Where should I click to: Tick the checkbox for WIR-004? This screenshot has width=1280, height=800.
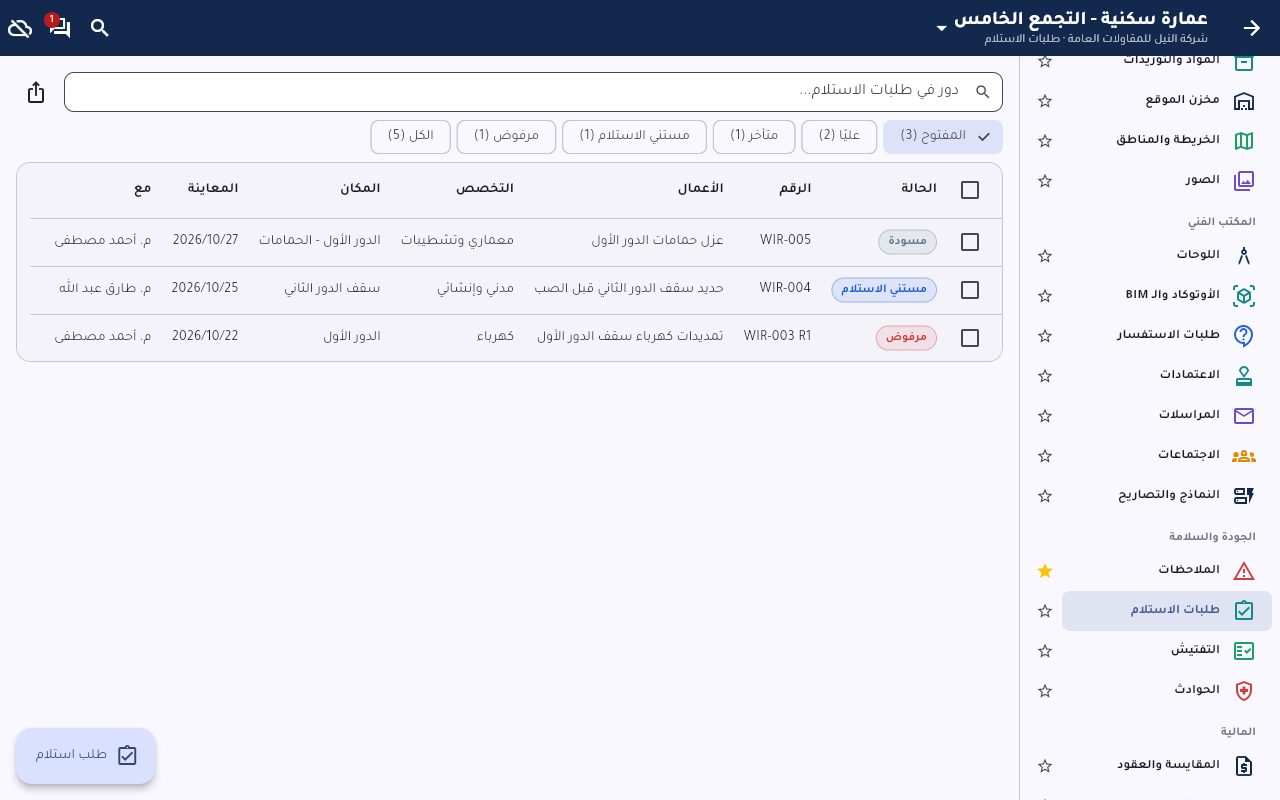point(970,290)
